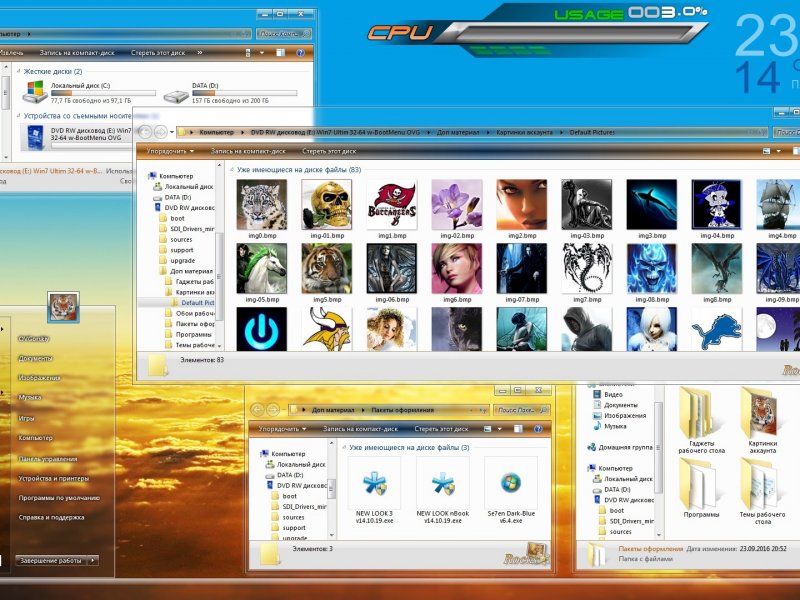Screen dimensions: 800x600
Task: Open the DATA (D:) drive icon in Computer window
Action: [176, 95]
